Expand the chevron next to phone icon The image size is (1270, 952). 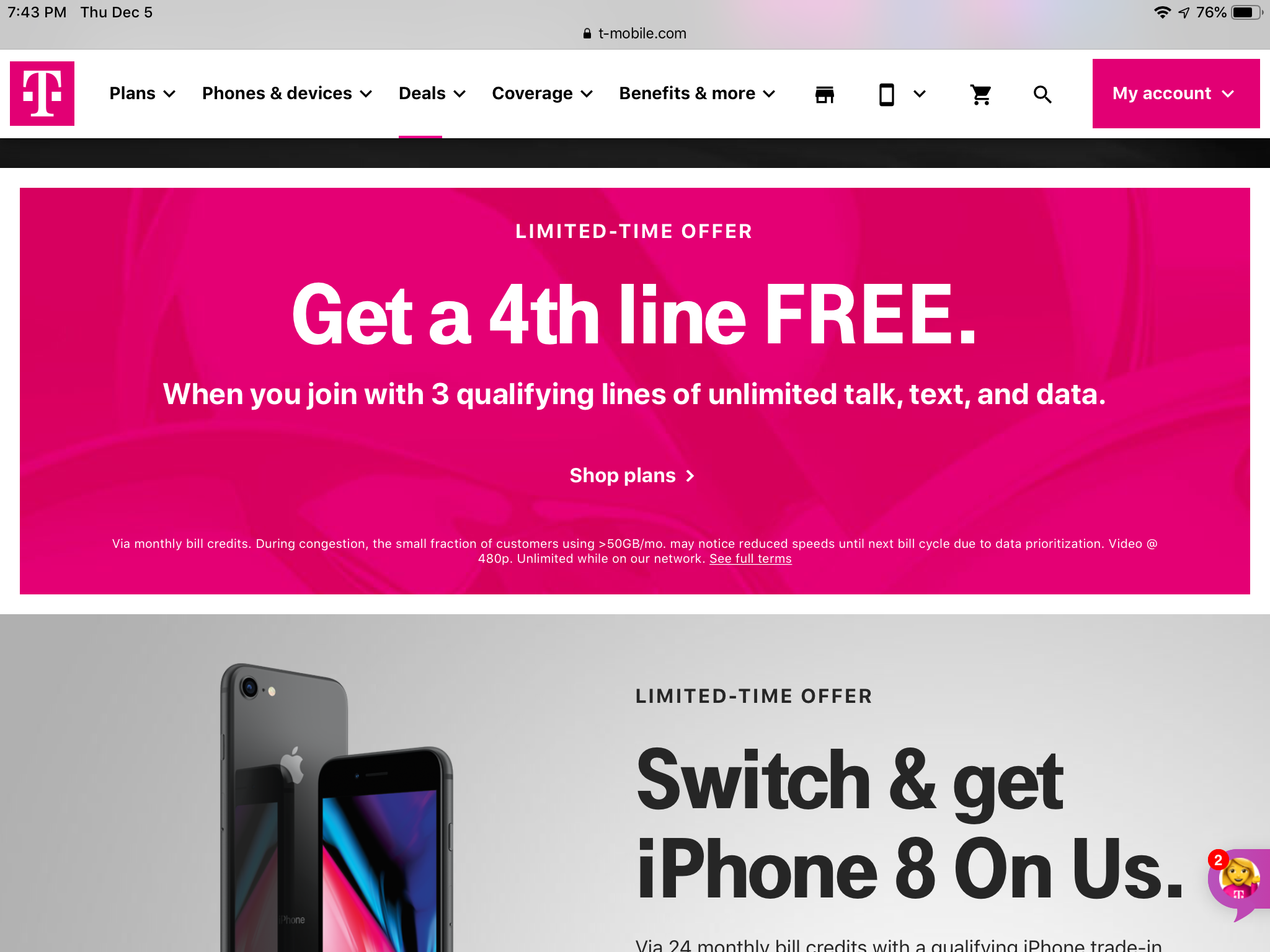920,94
